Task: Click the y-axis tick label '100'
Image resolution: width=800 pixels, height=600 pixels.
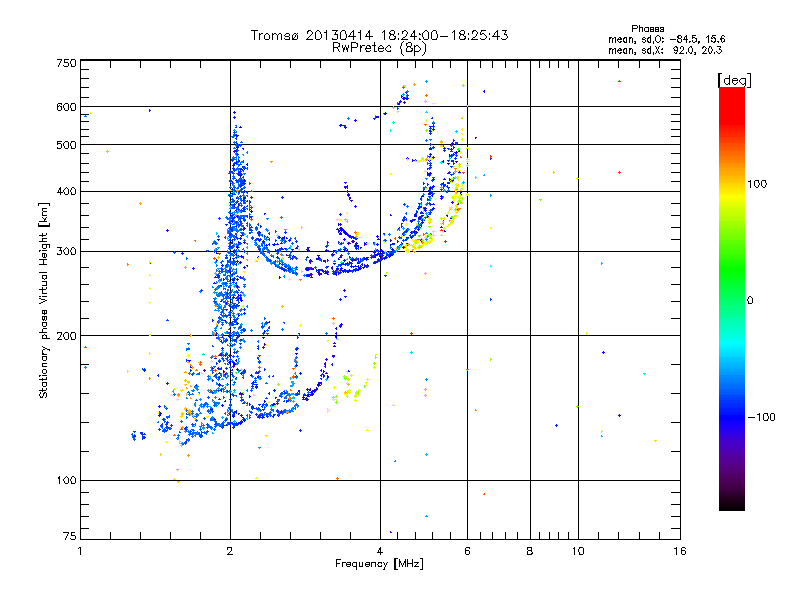Action: (x=66, y=481)
